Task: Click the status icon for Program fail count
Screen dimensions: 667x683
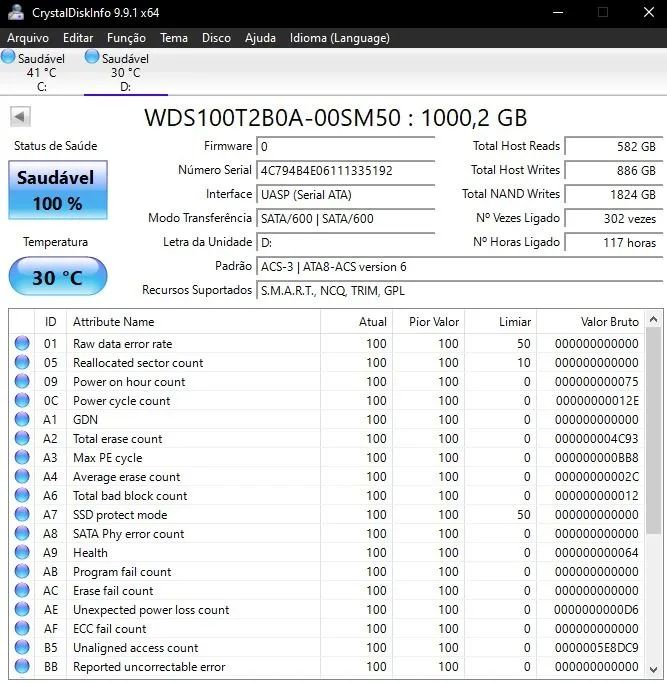Action: tap(22, 571)
